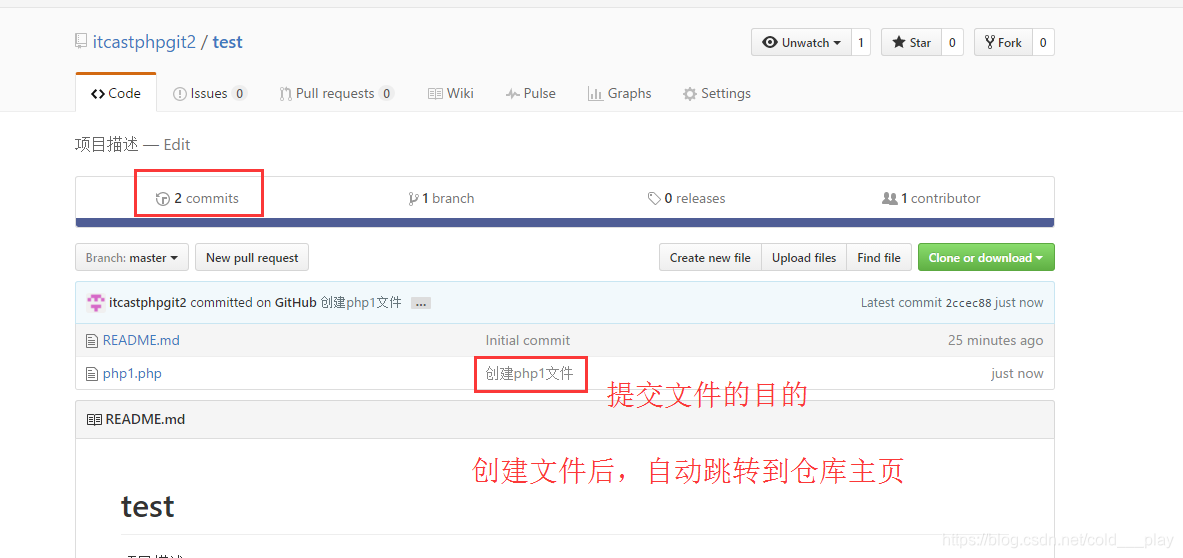Open the Pulse tab
The width and height of the screenshot is (1183, 558).
[530, 94]
